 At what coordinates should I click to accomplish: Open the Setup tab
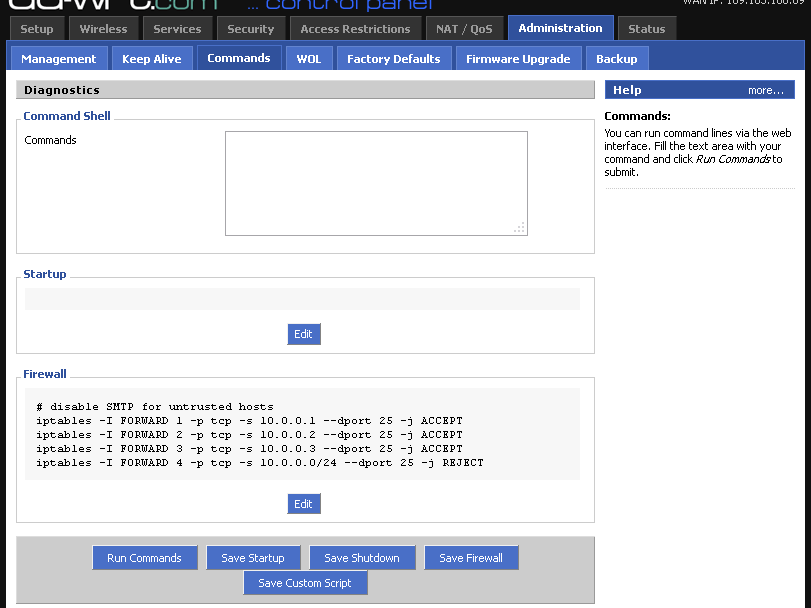pos(37,29)
